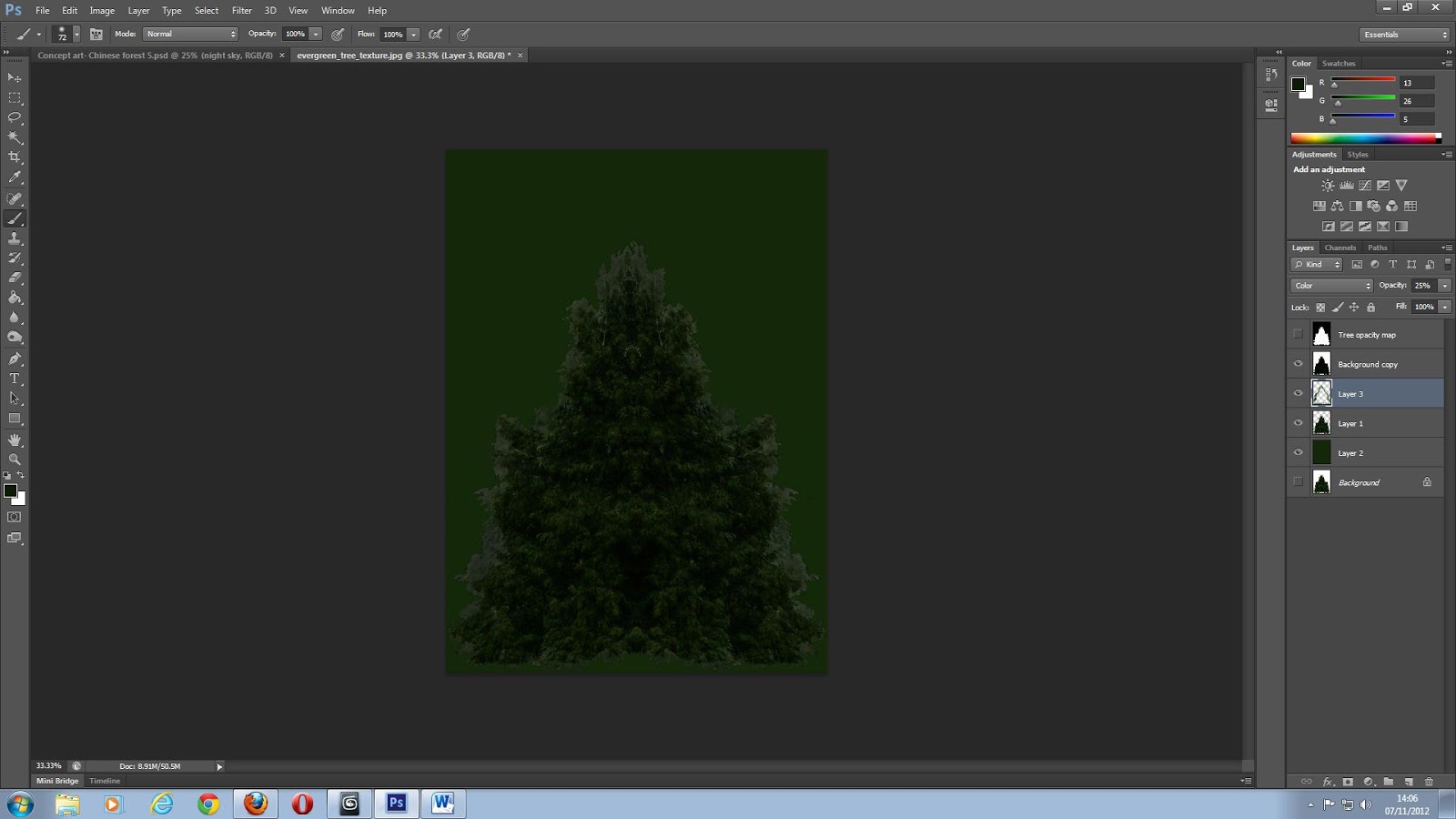Enable the Lock transparent pixels toggle
This screenshot has height=819, width=1456.
click(x=1320, y=308)
